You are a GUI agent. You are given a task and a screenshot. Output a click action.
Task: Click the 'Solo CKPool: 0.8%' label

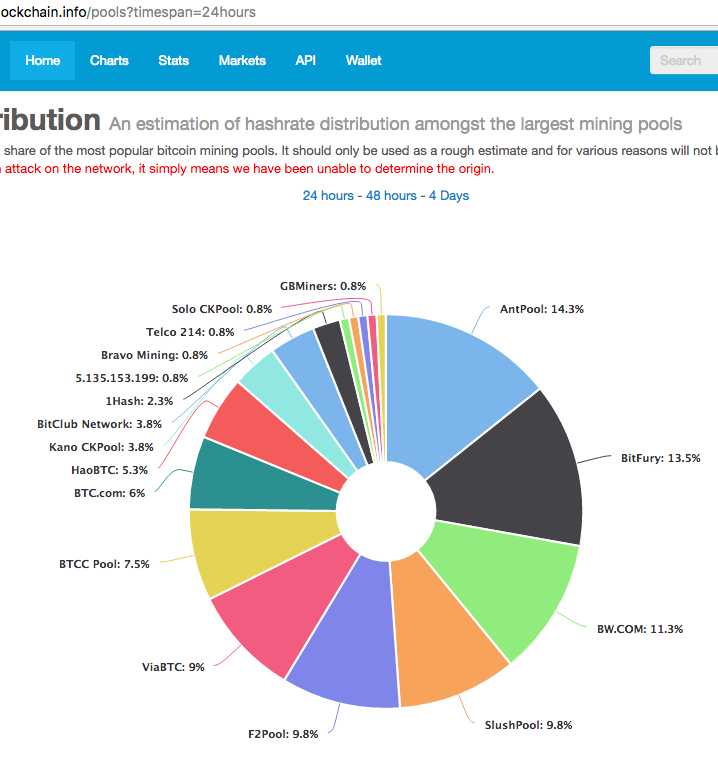tap(222, 309)
